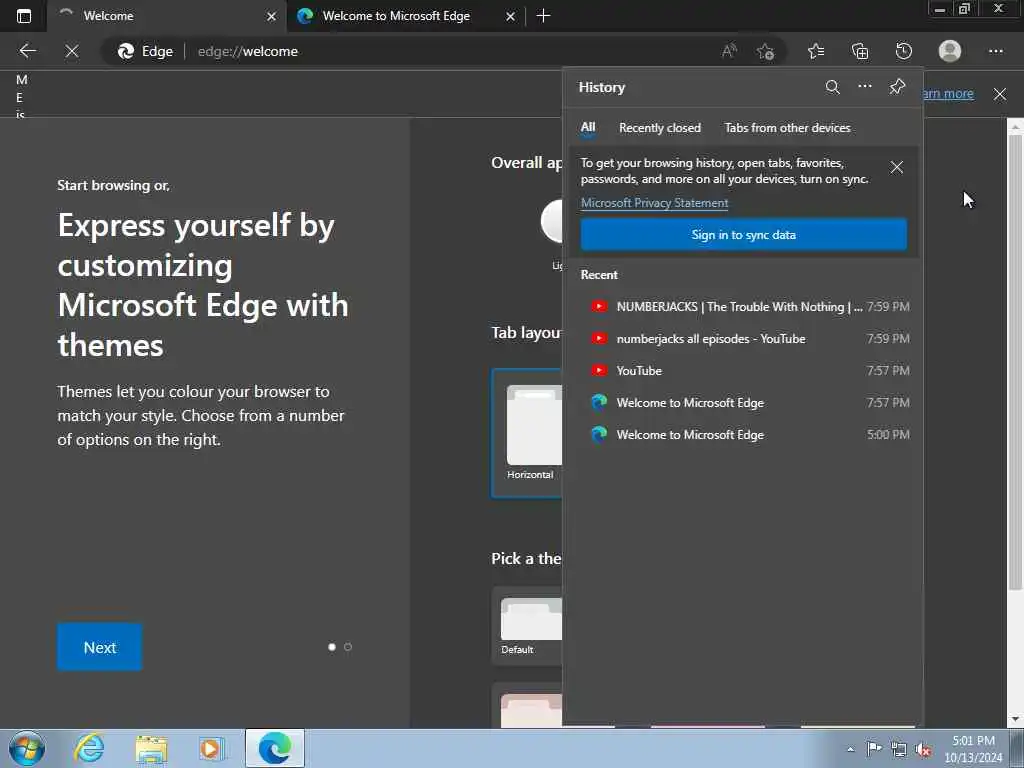Choose the Default theme
1024x768 pixels.
pyautogui.click(x=528, y=626)
